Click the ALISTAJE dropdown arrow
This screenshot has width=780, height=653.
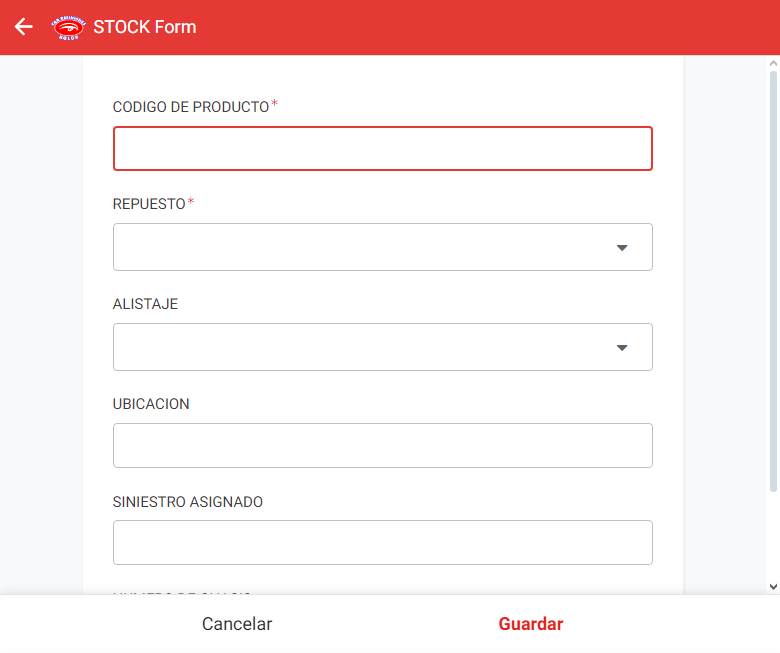(622, 348)
